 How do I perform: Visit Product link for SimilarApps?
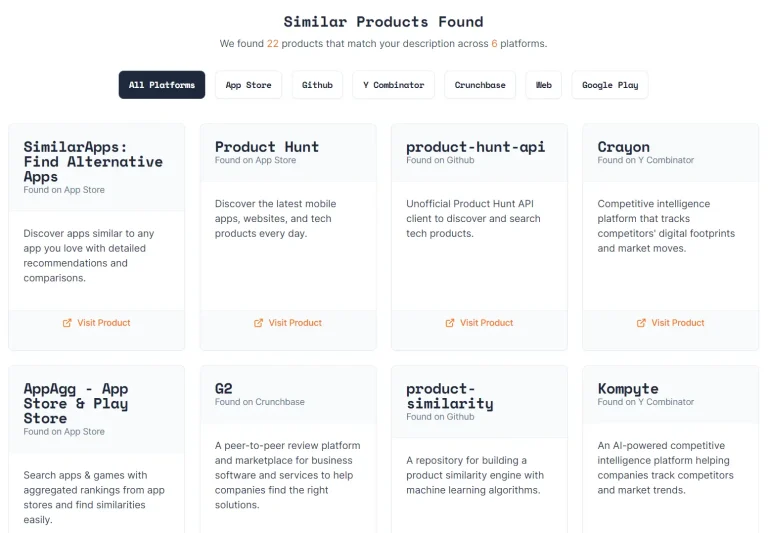(x=104, y=323)
